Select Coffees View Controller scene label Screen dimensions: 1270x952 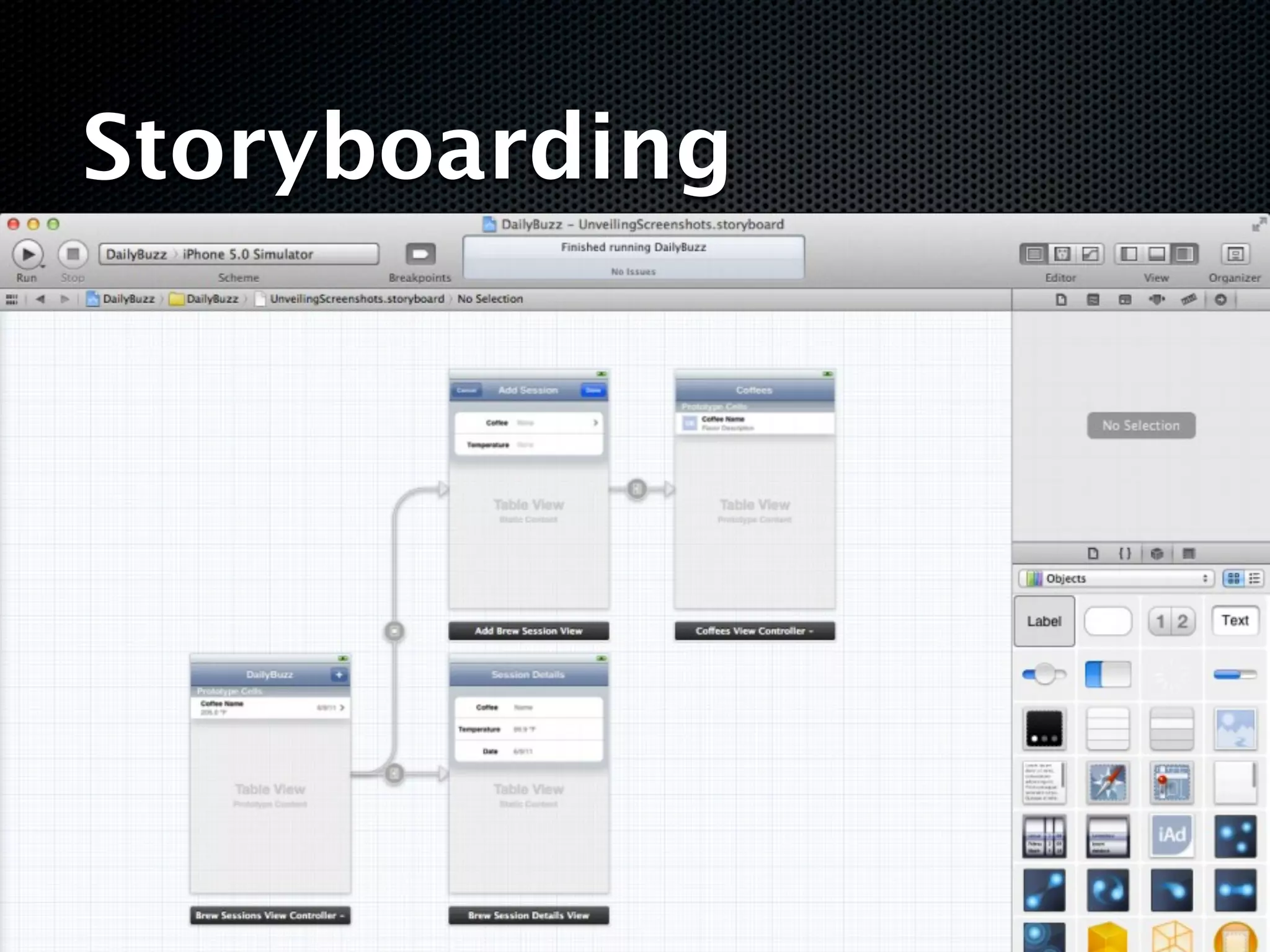pyautogui.click(x=755, y=631)
